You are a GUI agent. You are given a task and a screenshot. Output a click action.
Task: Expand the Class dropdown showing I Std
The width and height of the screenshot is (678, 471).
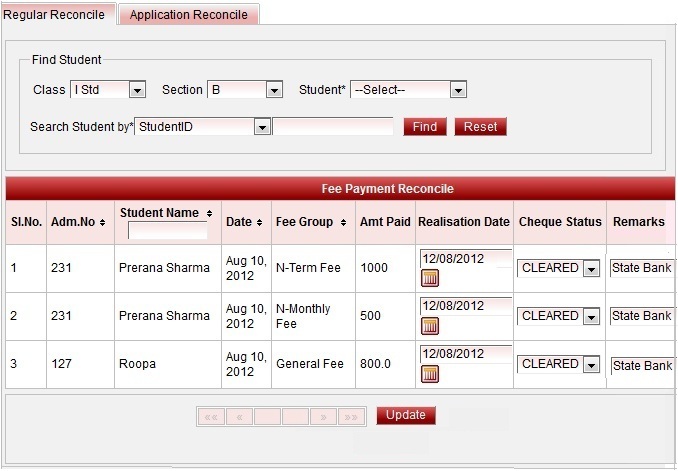point(137,90)
